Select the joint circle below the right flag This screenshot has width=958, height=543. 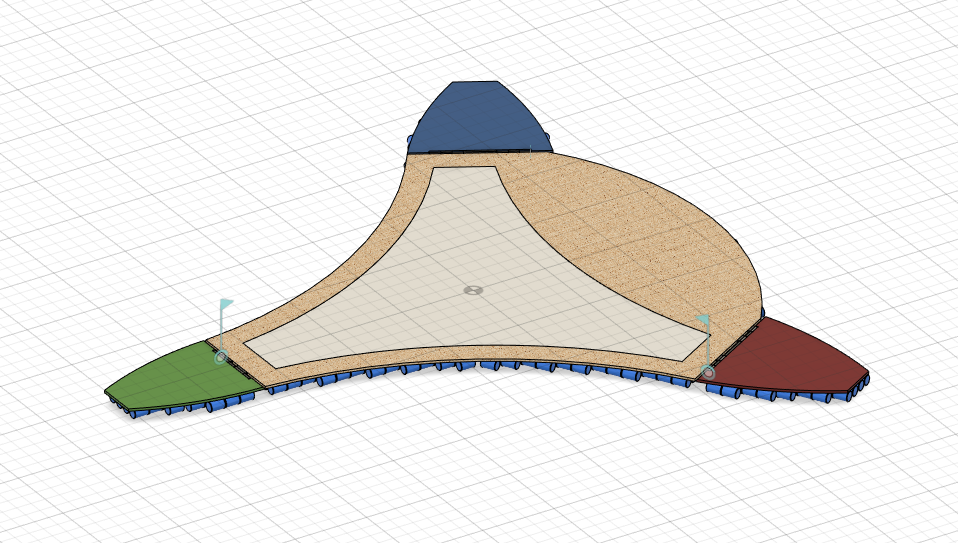(x=709, y=372)
